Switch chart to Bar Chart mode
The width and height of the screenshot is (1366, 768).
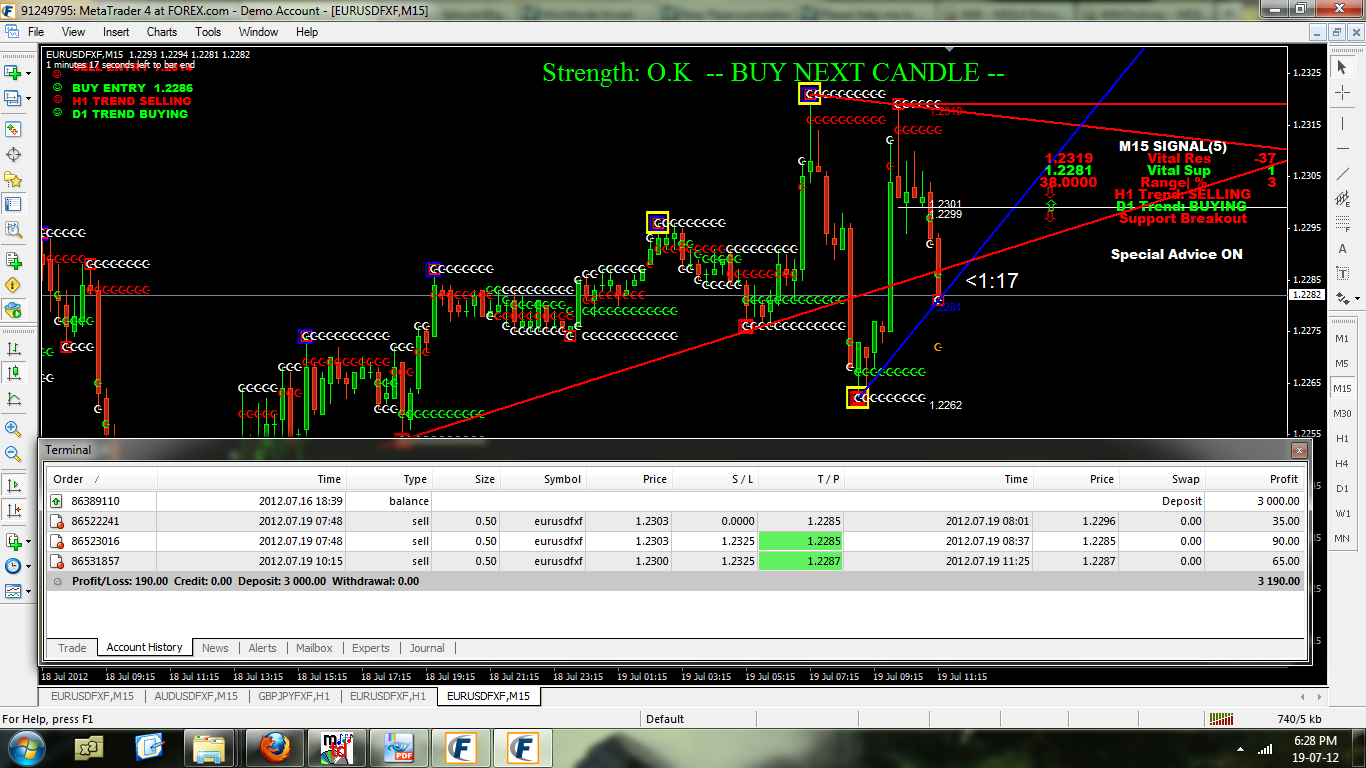click(x=13, y=349)
